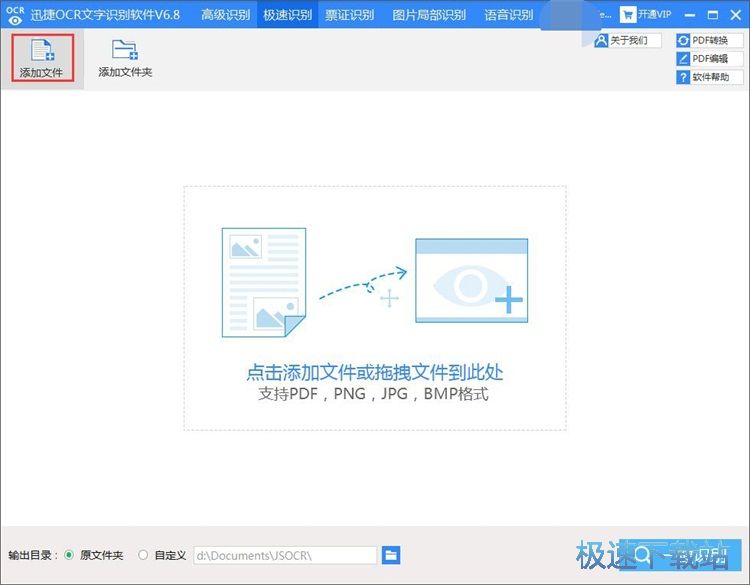Viewport: 750px width, 585px height.
Task: Select the 自定义 output radio button
Action: coord(143,555)
